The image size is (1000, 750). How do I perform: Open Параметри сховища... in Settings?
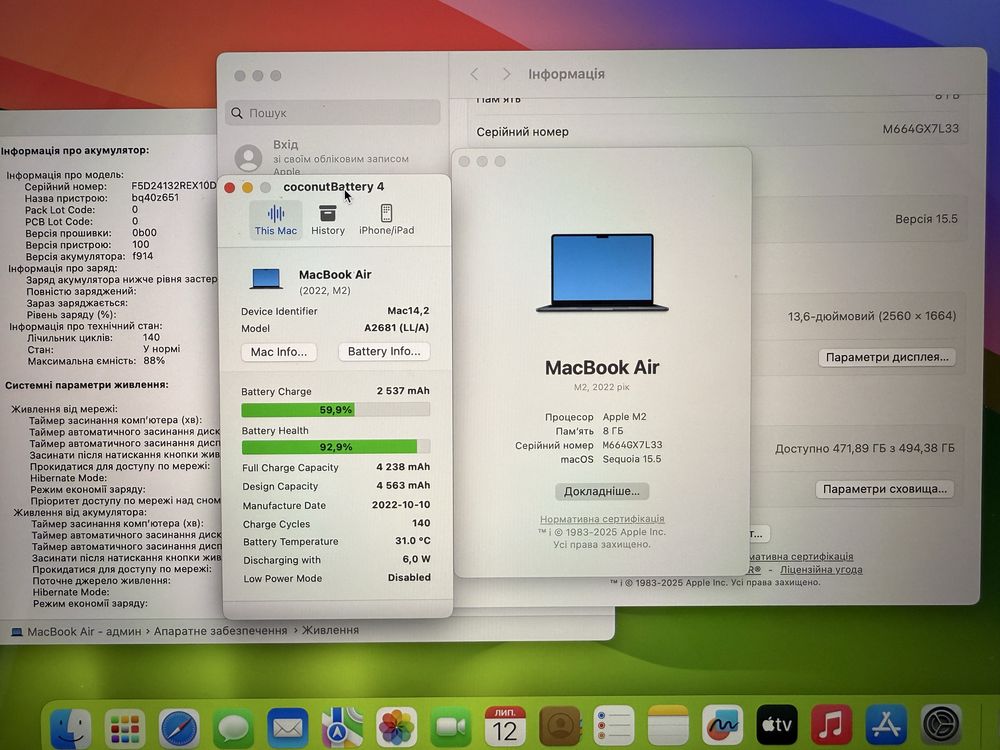coord(885,489)
